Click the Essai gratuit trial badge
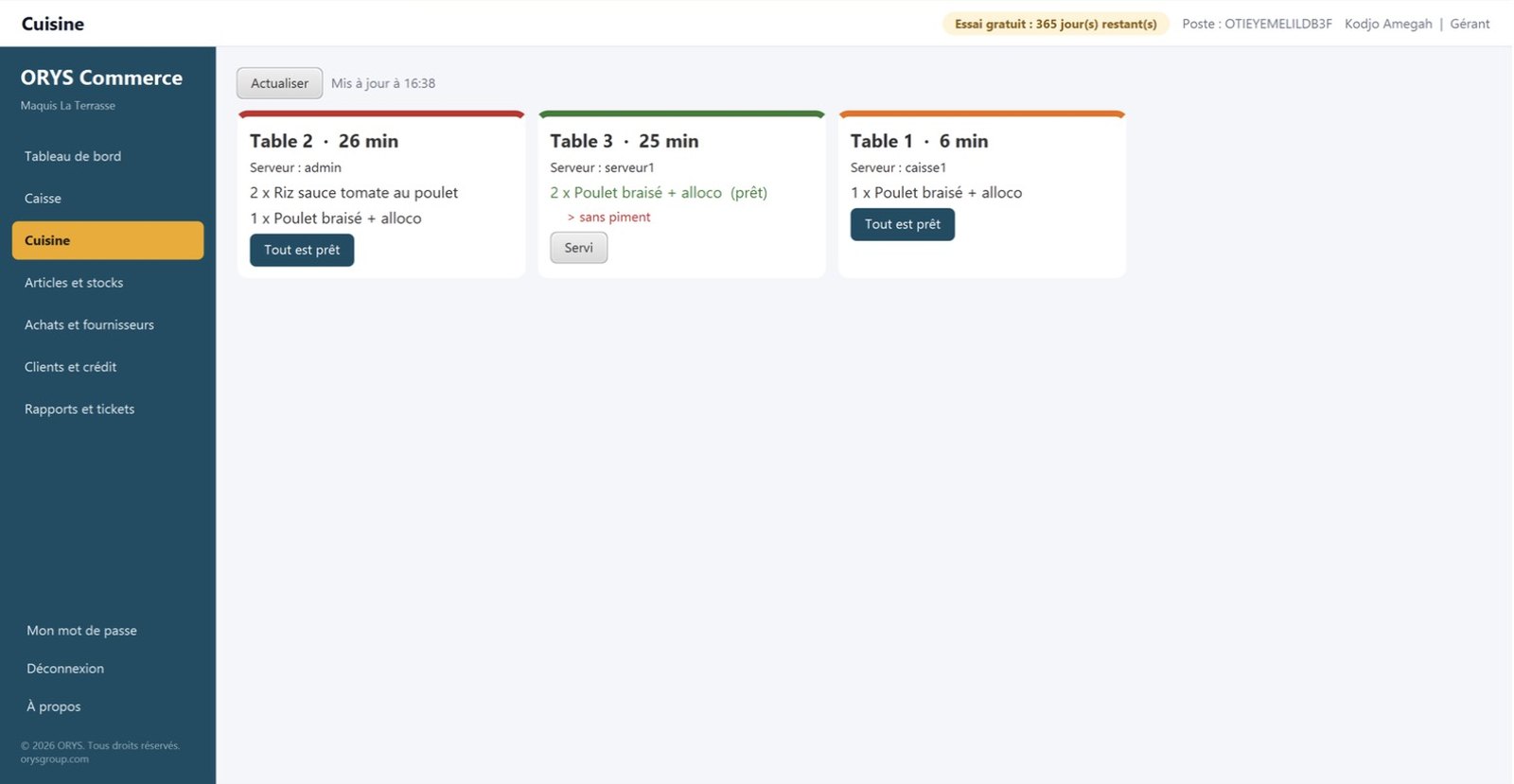1514x784 pixels. coord(1055,24)
